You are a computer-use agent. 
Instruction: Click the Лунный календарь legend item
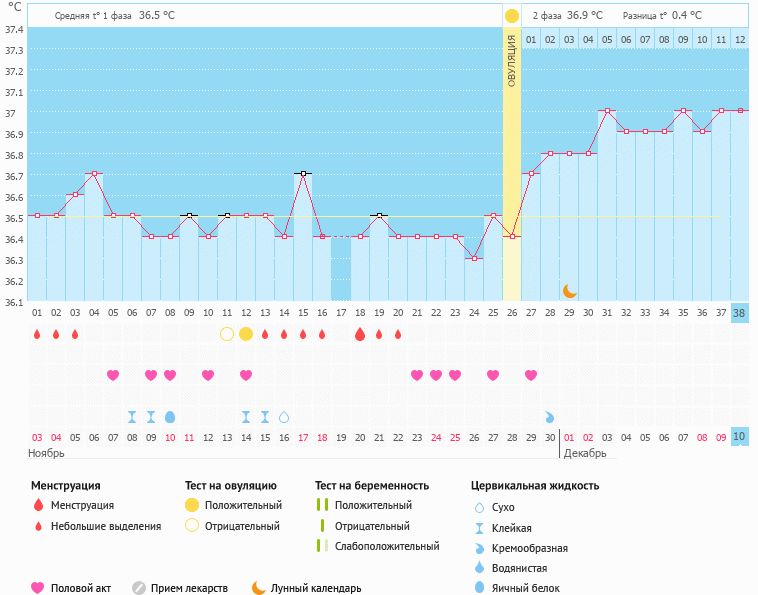tap(305, 588)
